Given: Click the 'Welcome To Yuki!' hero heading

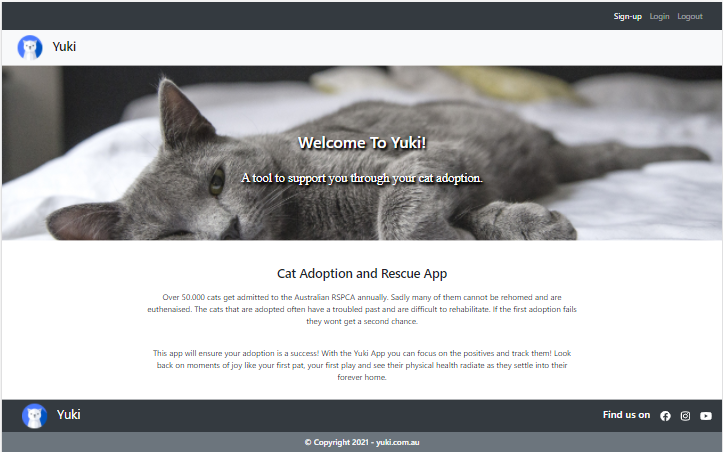Looking at the screenshot, I should point(362,143).
